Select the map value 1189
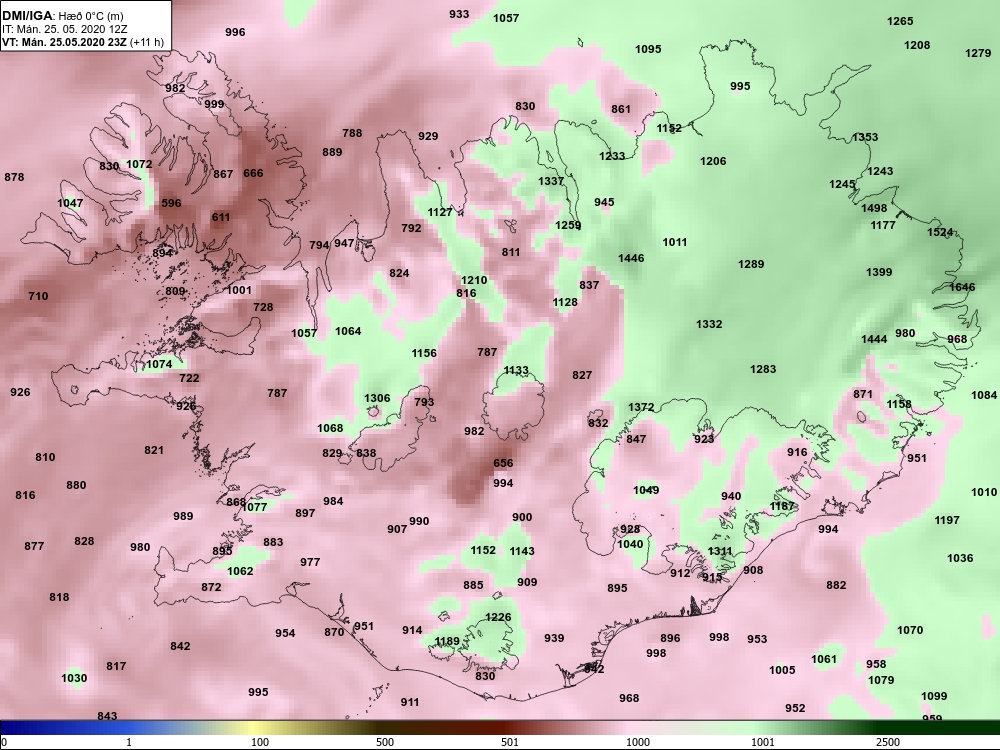1000x750 pixels. [x=447, y=641]
